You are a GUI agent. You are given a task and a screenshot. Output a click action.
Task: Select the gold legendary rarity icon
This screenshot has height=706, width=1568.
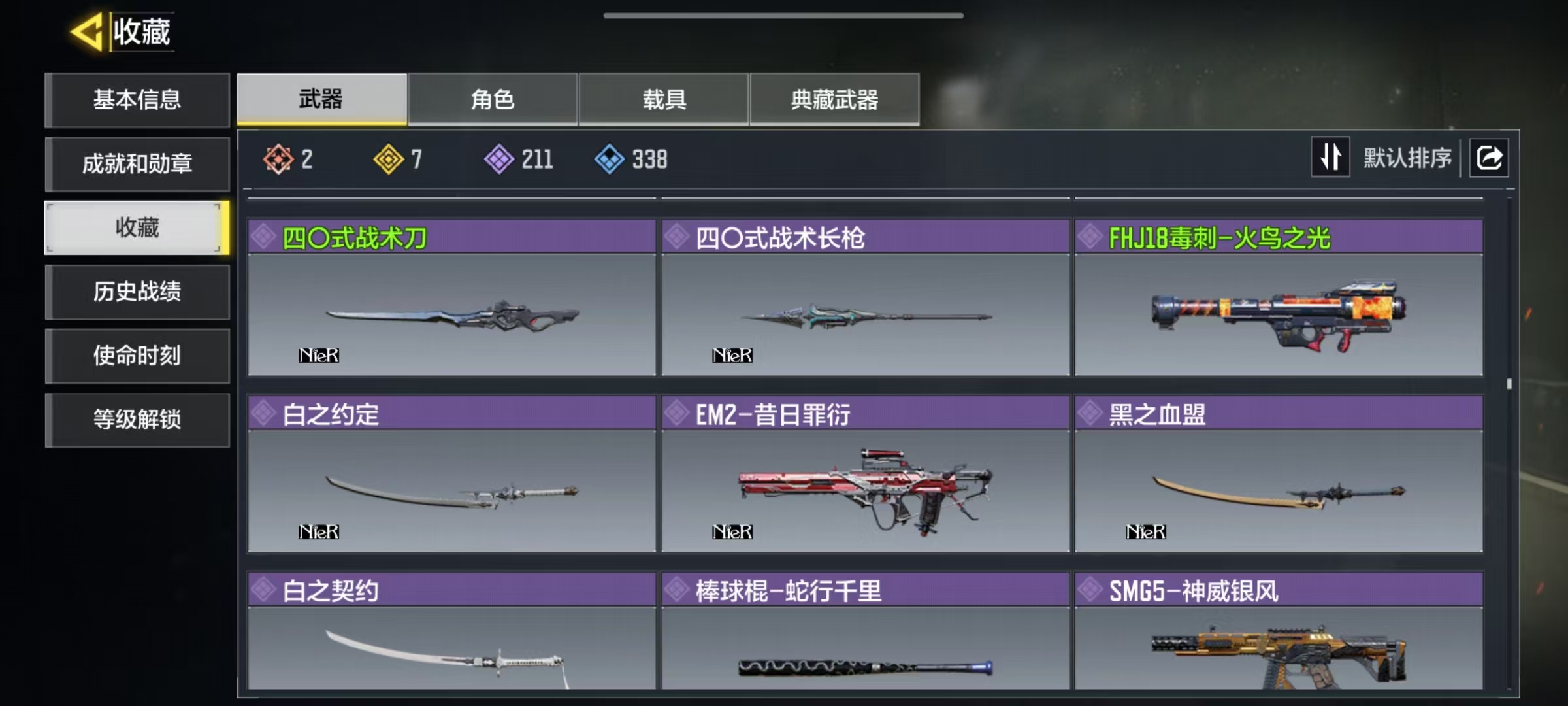point(389,159)
